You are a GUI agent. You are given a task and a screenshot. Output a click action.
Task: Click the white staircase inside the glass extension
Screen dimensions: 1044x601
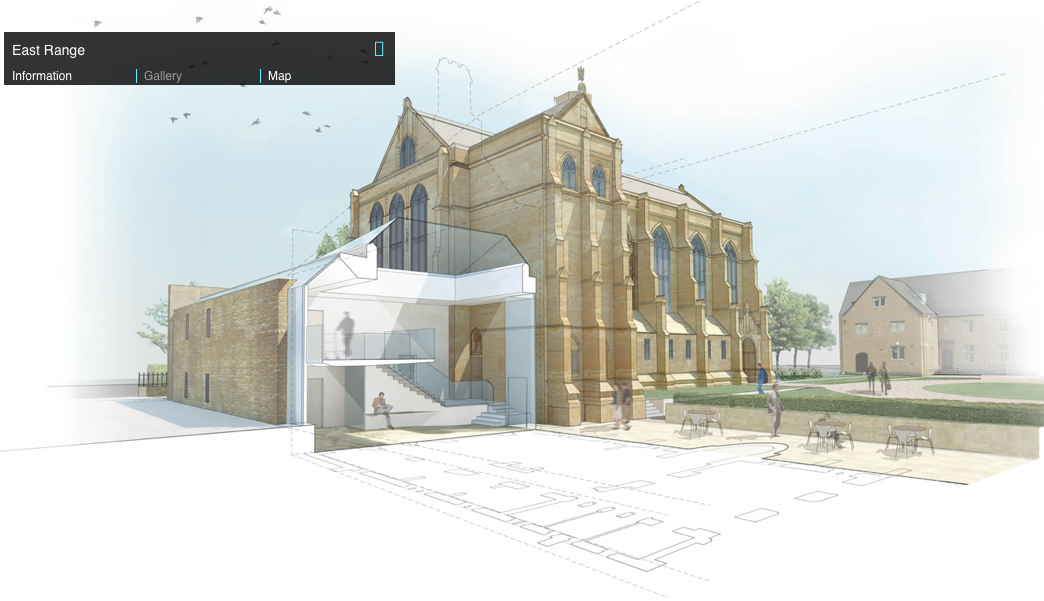coord(420,385)
